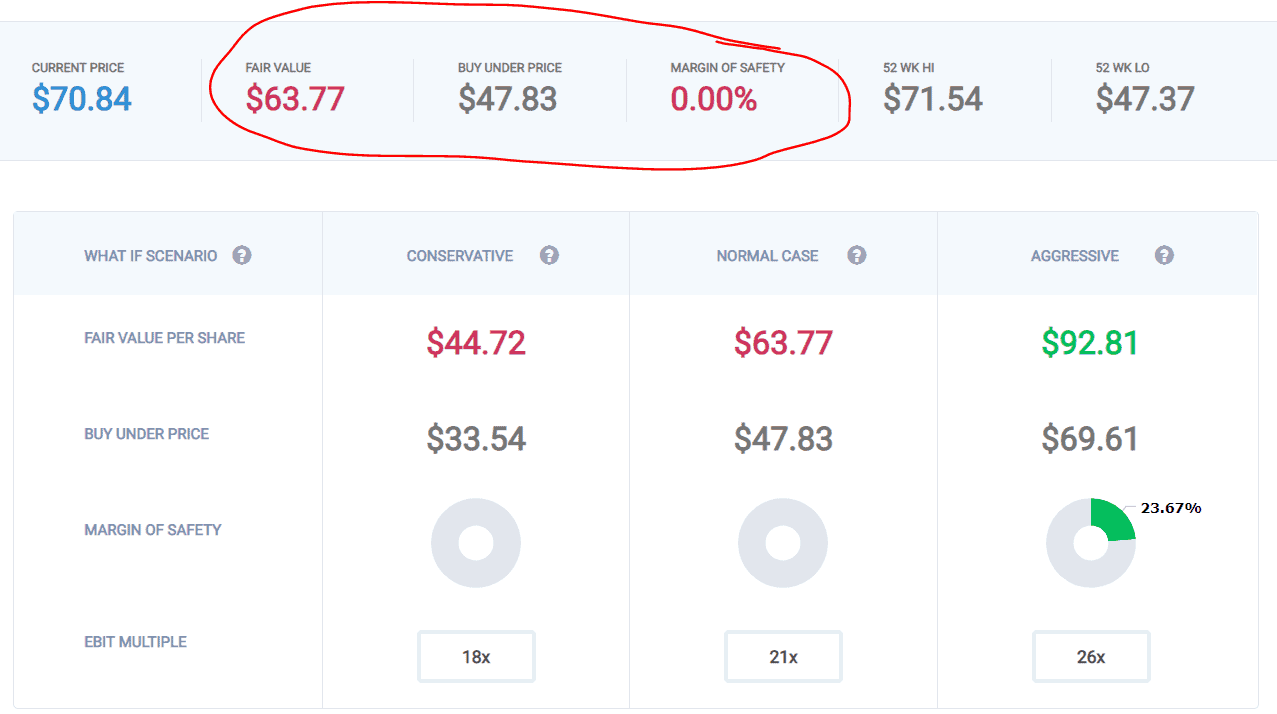Click help icon next to What If Scenario
Screen dimensions: 1277x714
(x=242, y=255)
